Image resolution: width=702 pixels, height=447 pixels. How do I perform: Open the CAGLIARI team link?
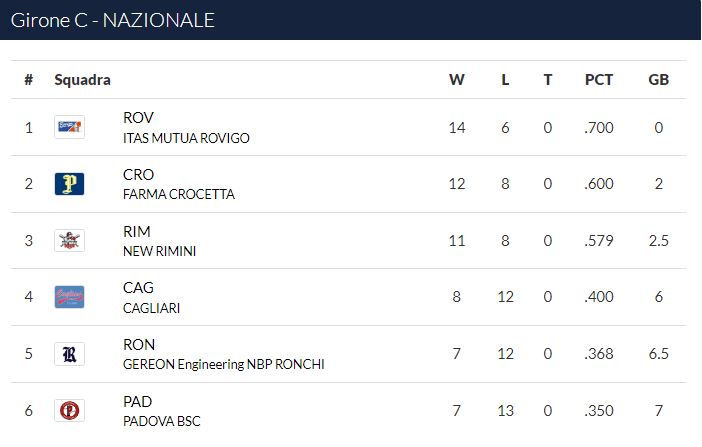tap(151, 308)
